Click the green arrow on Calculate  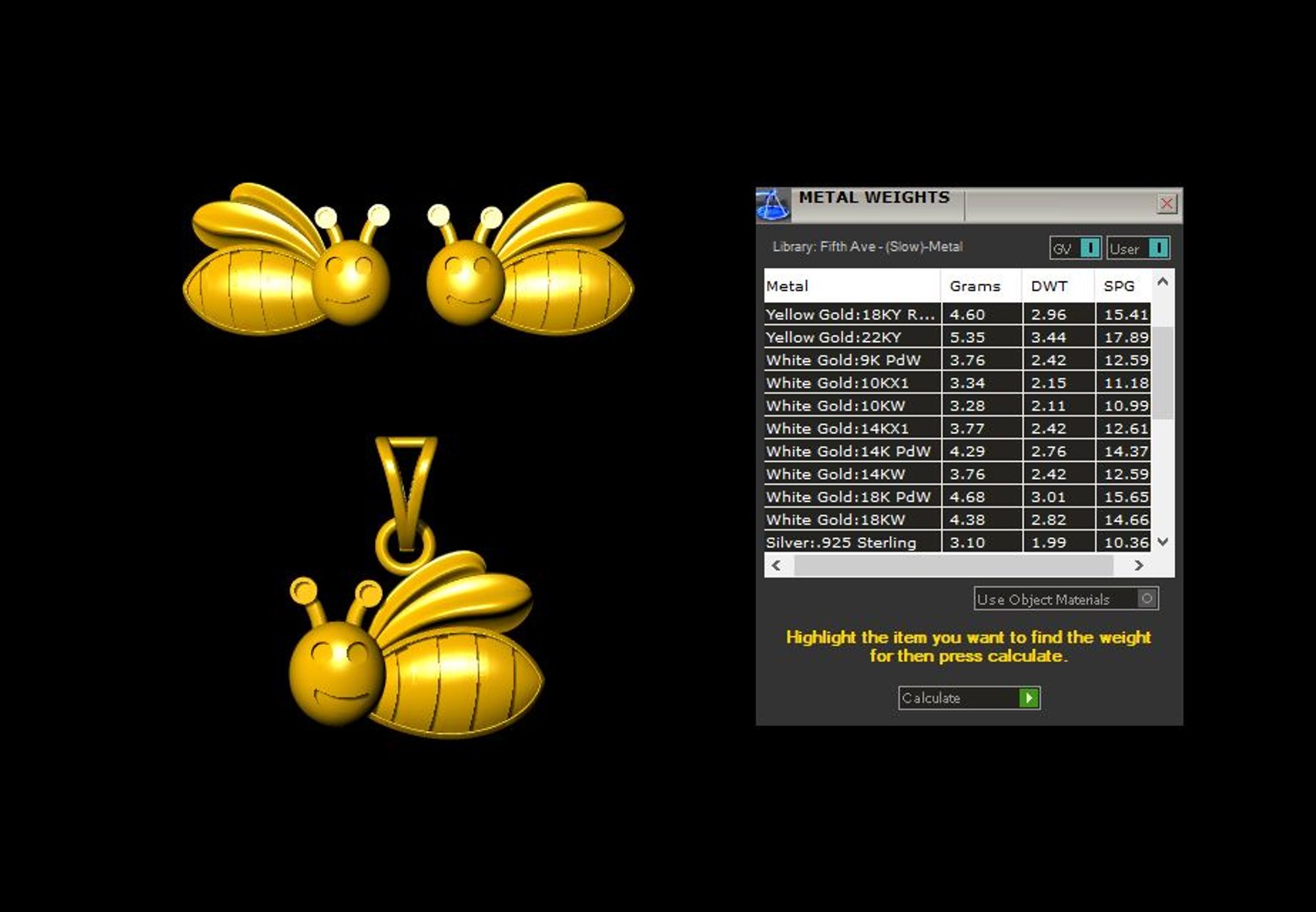pos(1029,698)
